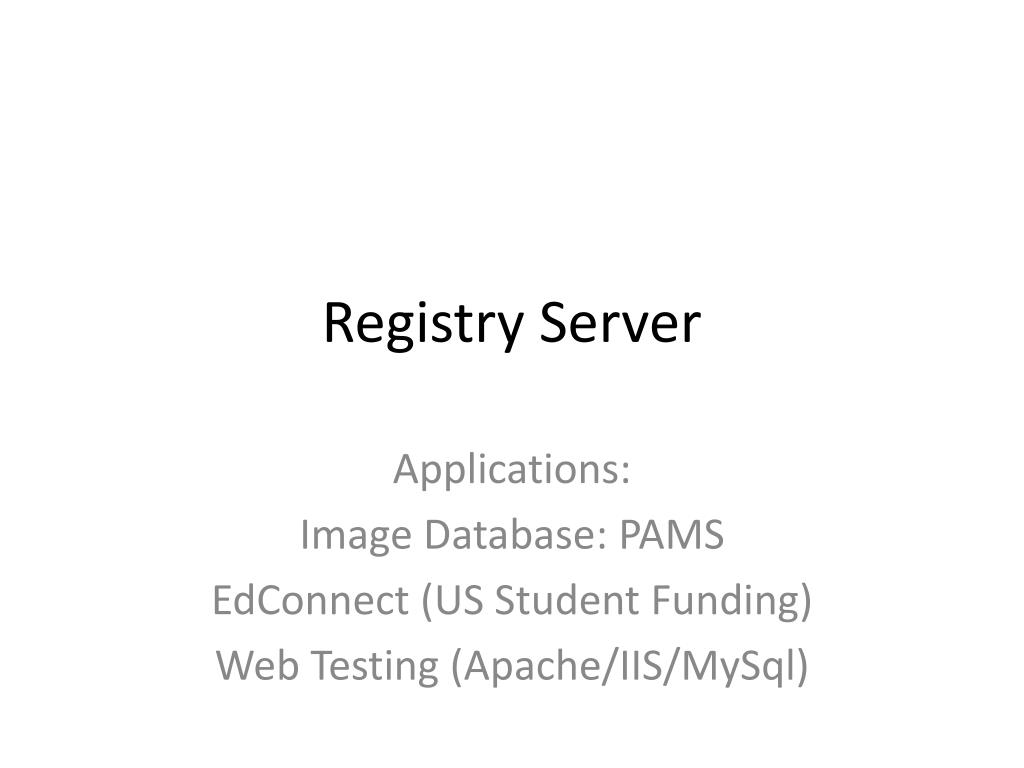Click the closing parenthesis after MySql

(803, 667)
